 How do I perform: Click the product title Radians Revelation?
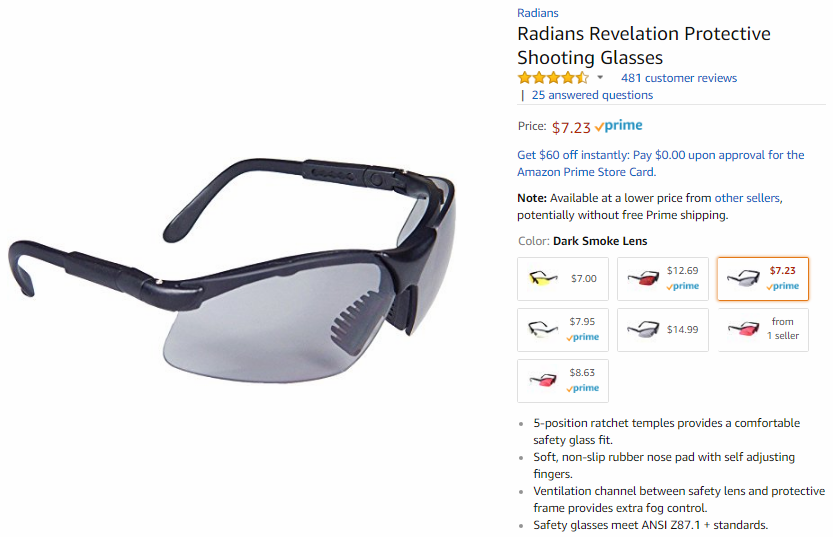pos(643,46)
